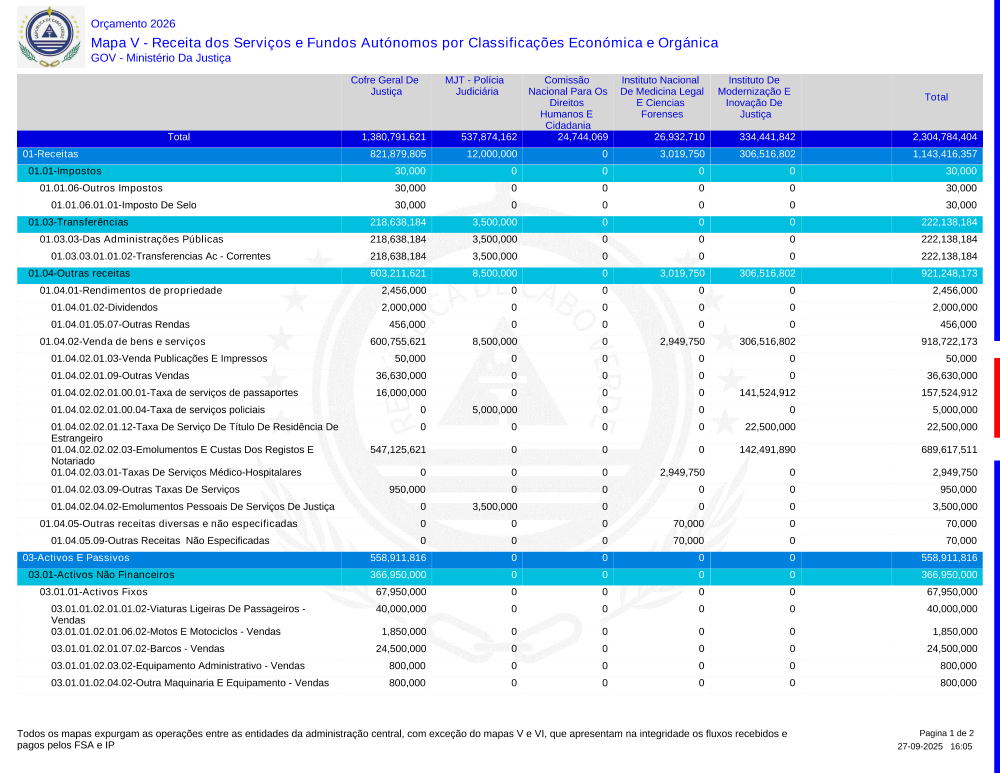Click the red marker on the right edge
The image size is (1000, 773).
click(x=996, y=397)
